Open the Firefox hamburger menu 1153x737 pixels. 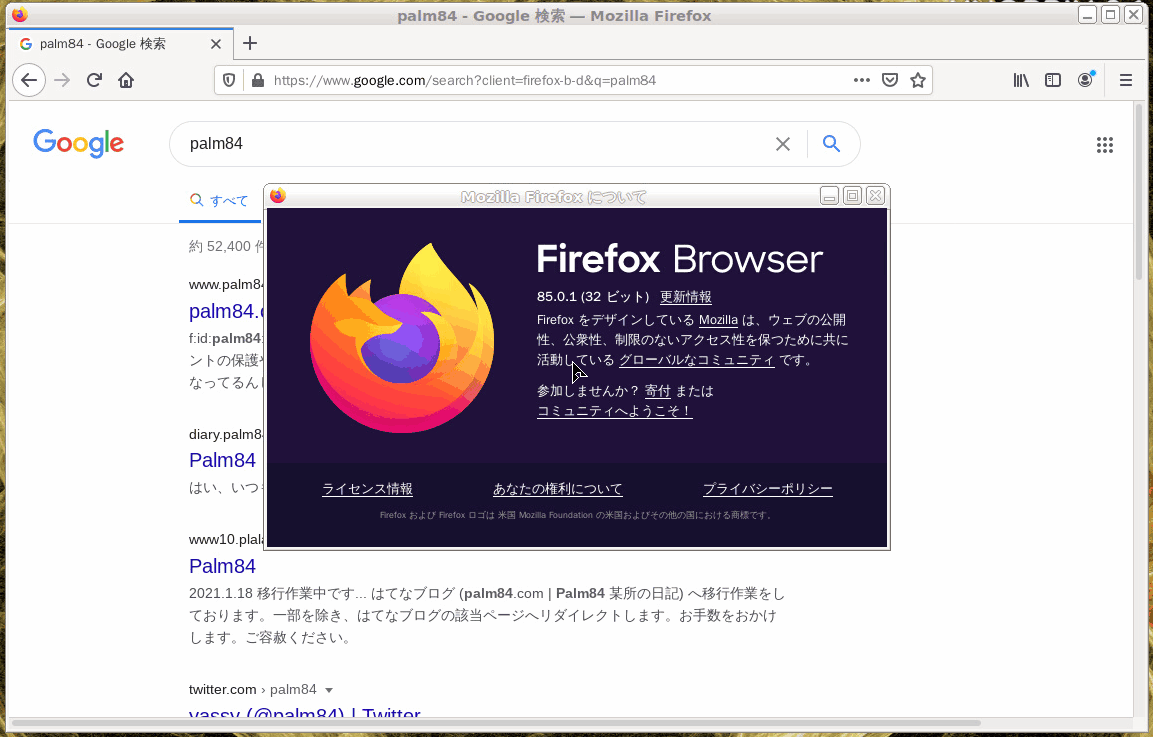(1125, 80)
